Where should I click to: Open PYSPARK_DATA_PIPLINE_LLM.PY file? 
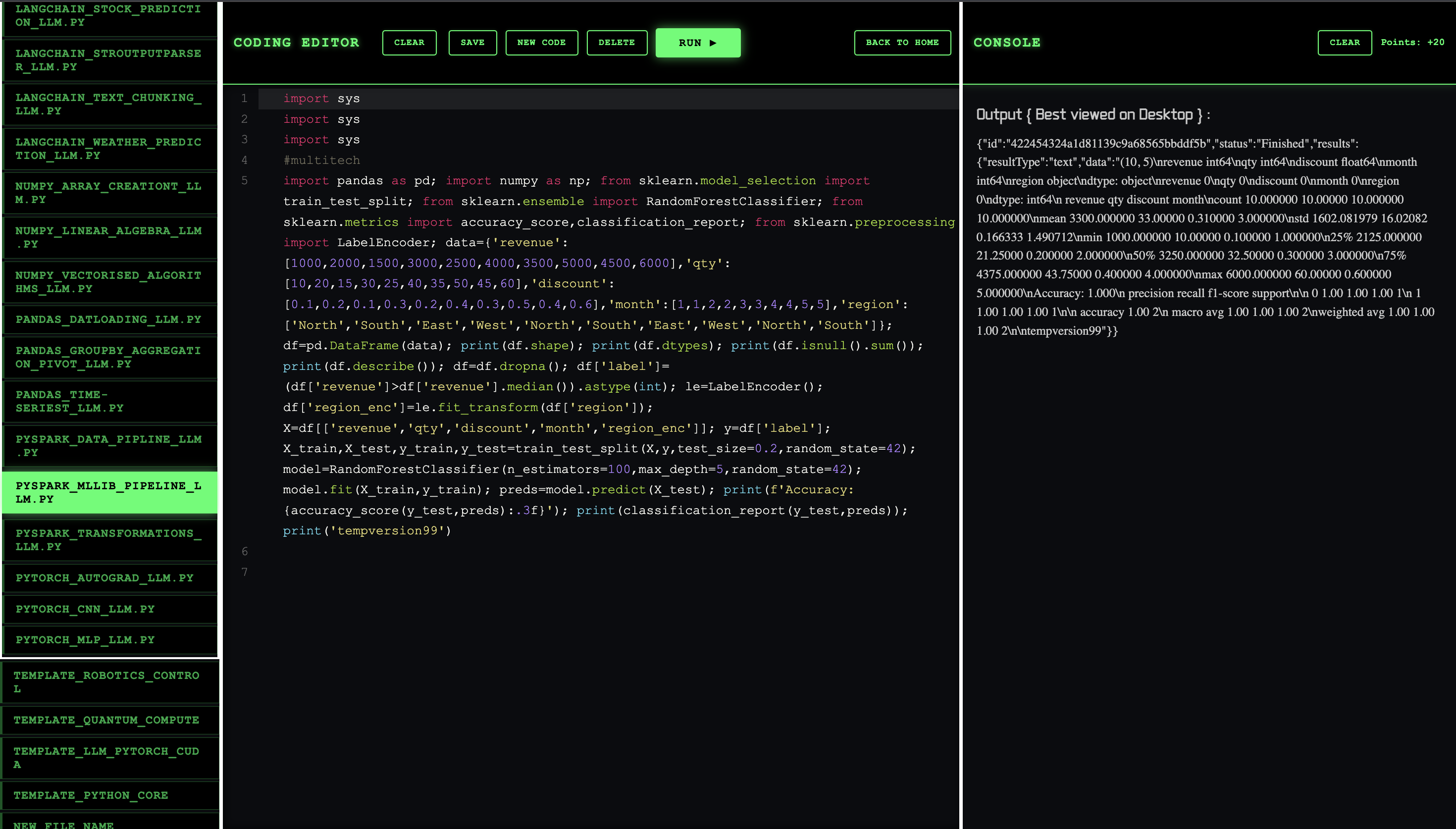tap(110, 446)
